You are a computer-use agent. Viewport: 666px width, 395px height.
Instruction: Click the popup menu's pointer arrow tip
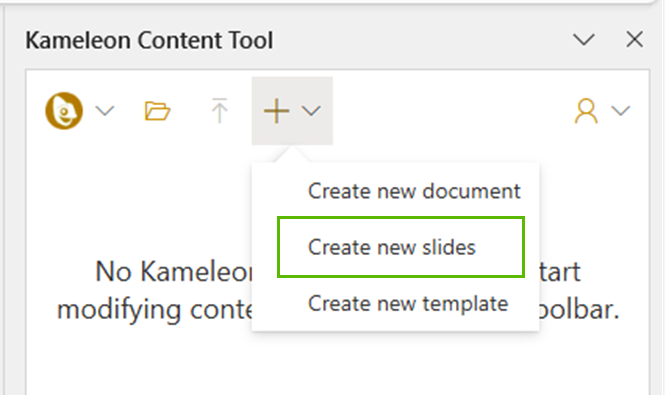coord(292,148)
